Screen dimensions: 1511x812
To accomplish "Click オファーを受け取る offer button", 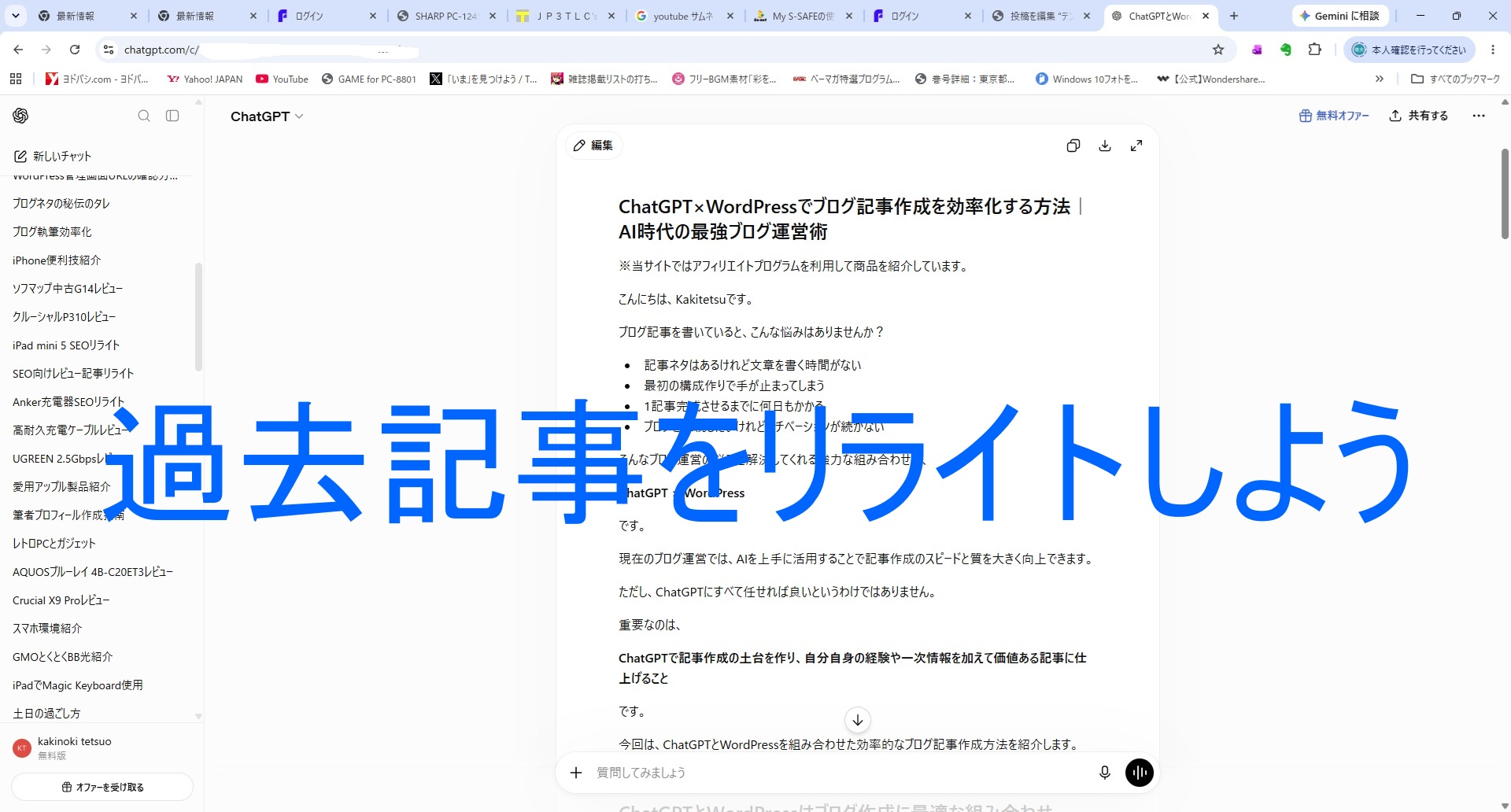I will coord(102,787).
